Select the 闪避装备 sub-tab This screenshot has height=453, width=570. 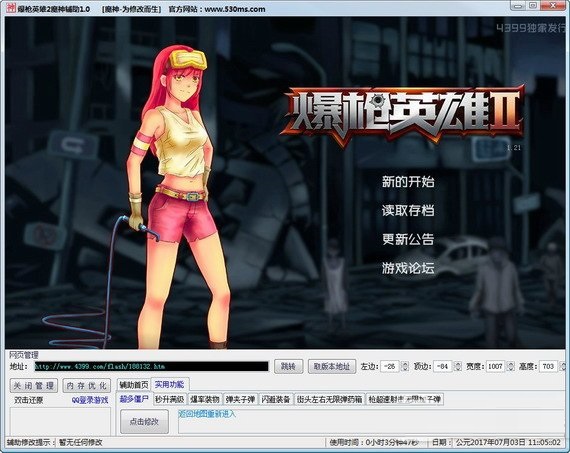point(275,400)
